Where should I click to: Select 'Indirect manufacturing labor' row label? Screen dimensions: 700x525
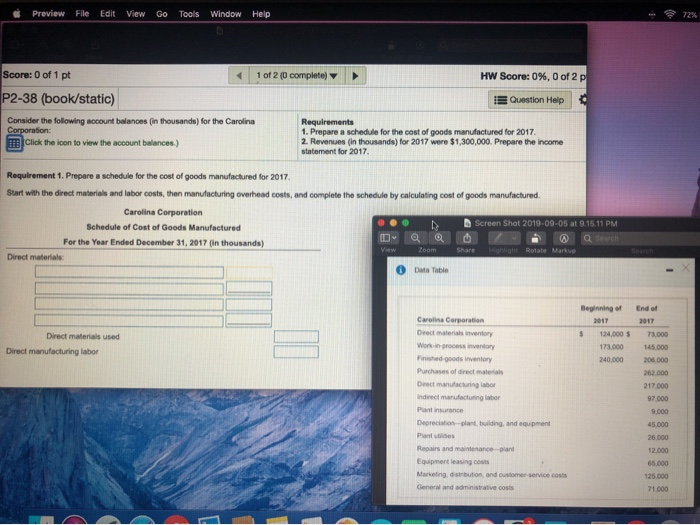coord(458,397)
